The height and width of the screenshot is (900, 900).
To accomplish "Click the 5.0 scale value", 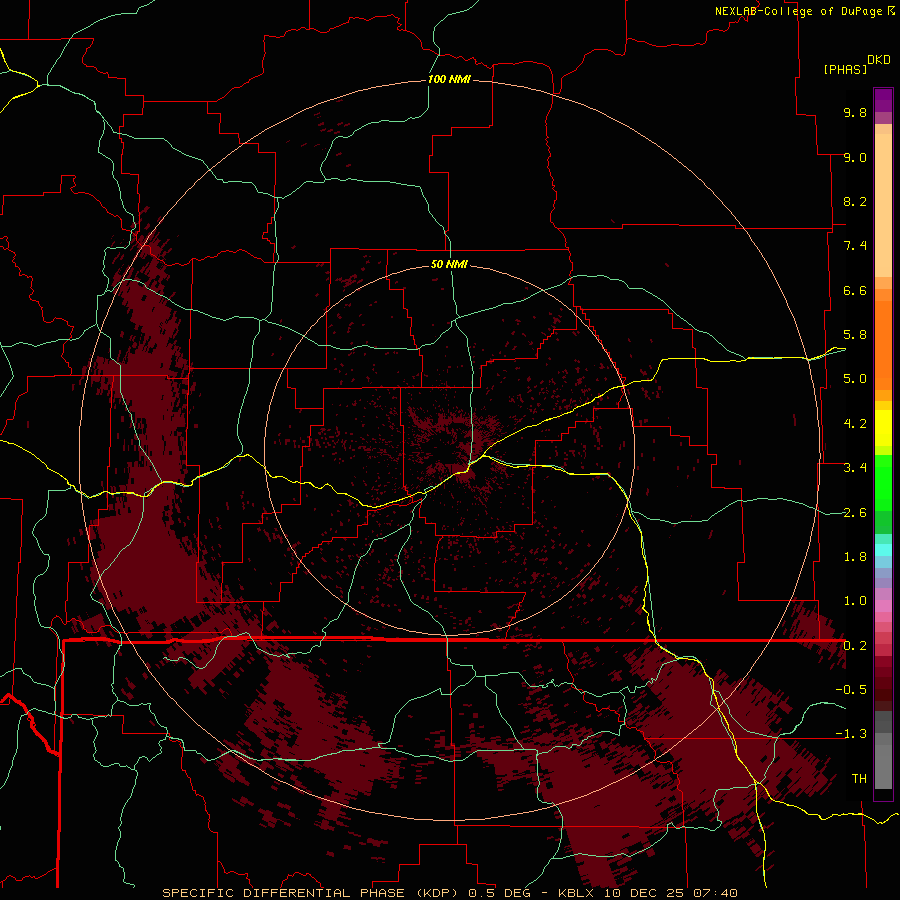I will [855, 379].
